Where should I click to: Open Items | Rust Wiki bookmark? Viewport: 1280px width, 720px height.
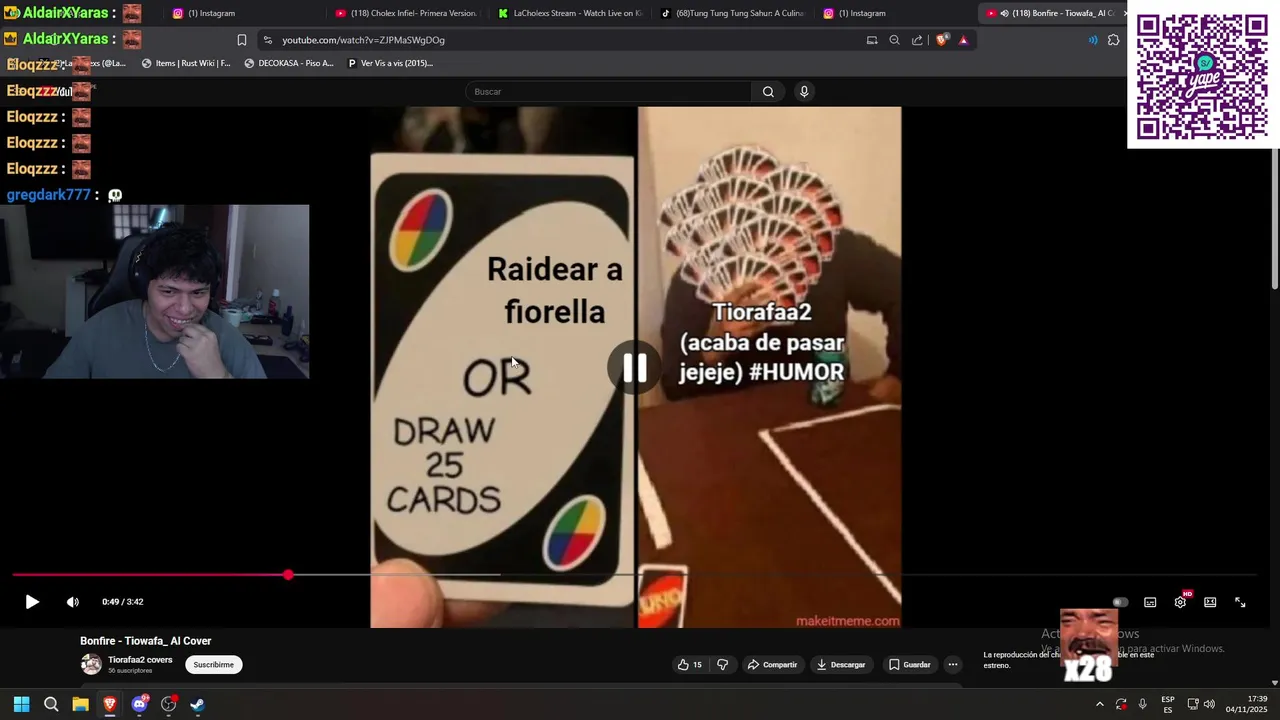coord(186,63)
